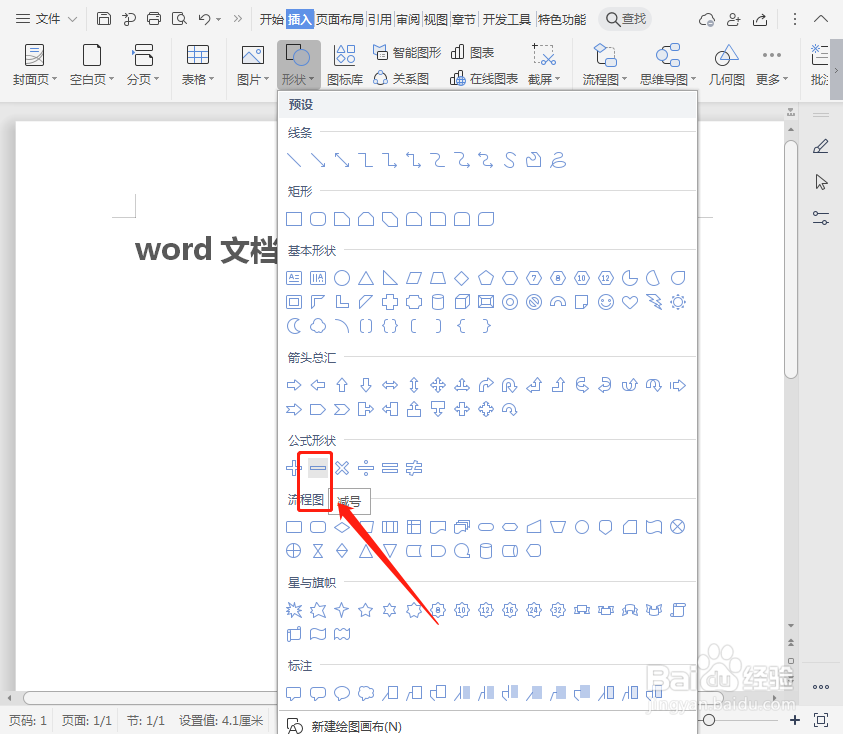Collapse the ribbon with the chevron

pyautogui.click(x=821, y=18)
